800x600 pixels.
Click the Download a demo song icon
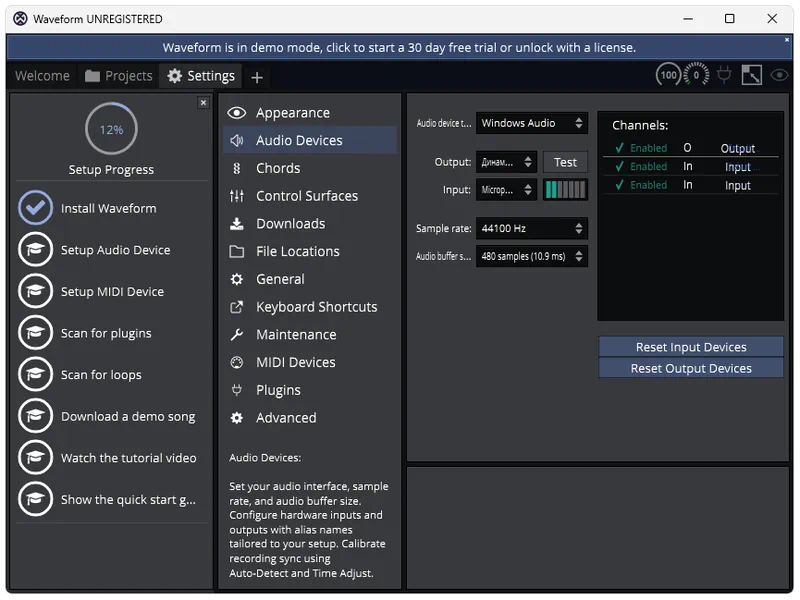click(35, 416)
